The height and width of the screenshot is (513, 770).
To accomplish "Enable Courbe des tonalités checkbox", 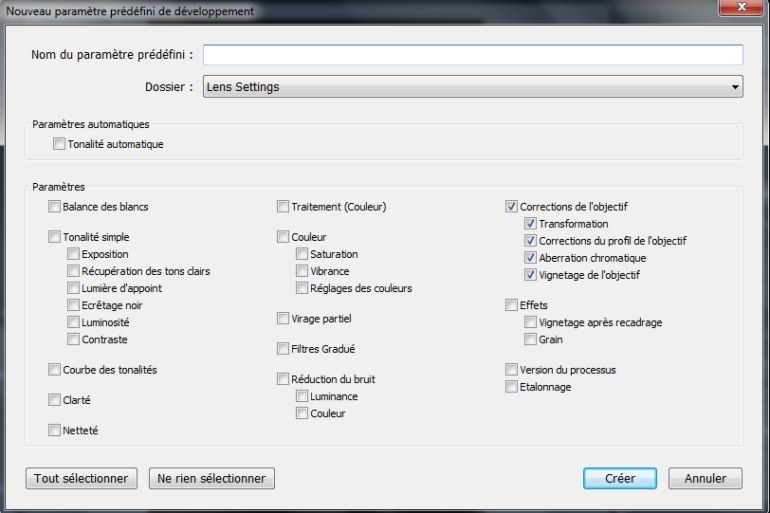I will [54, 370].
